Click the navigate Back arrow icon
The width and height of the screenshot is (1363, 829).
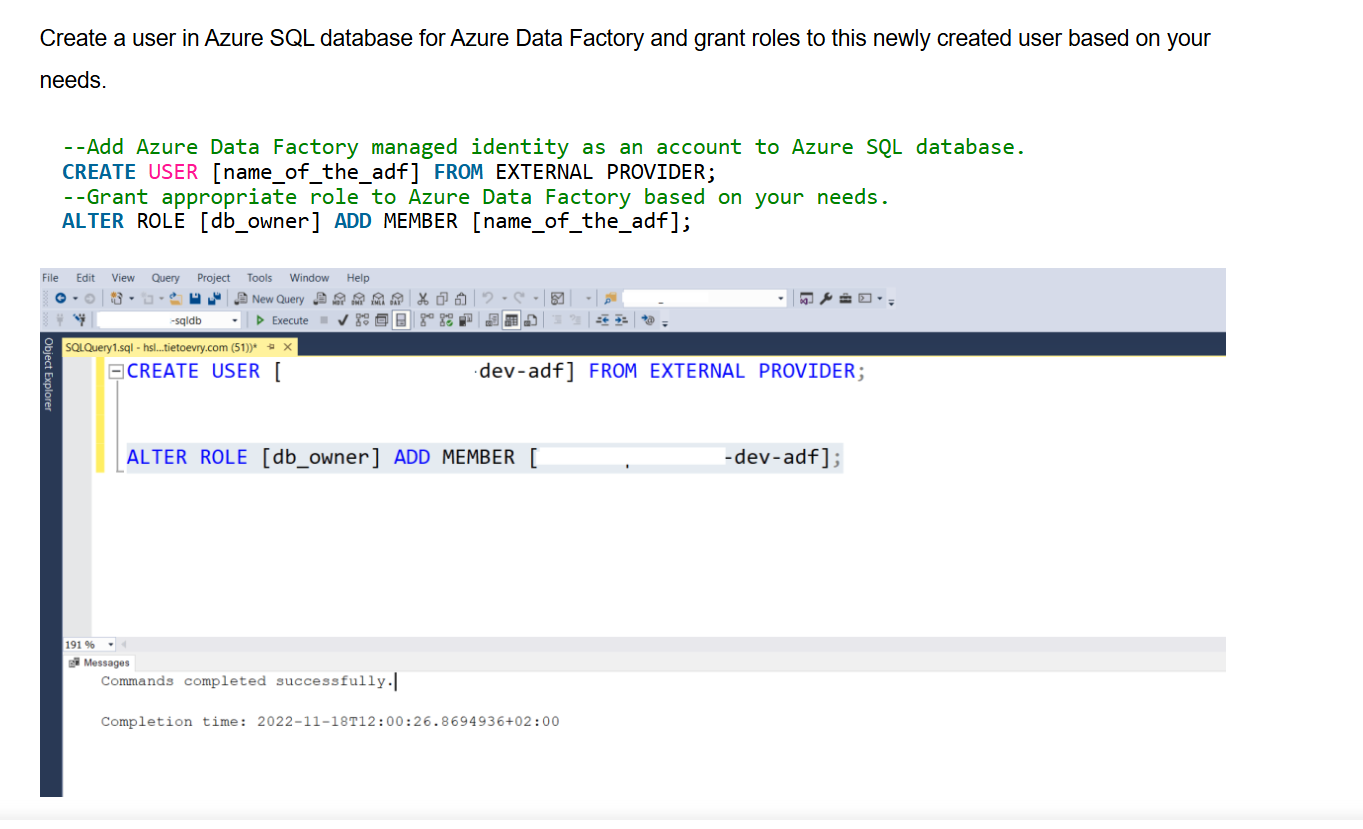click(x=60, y=298)
